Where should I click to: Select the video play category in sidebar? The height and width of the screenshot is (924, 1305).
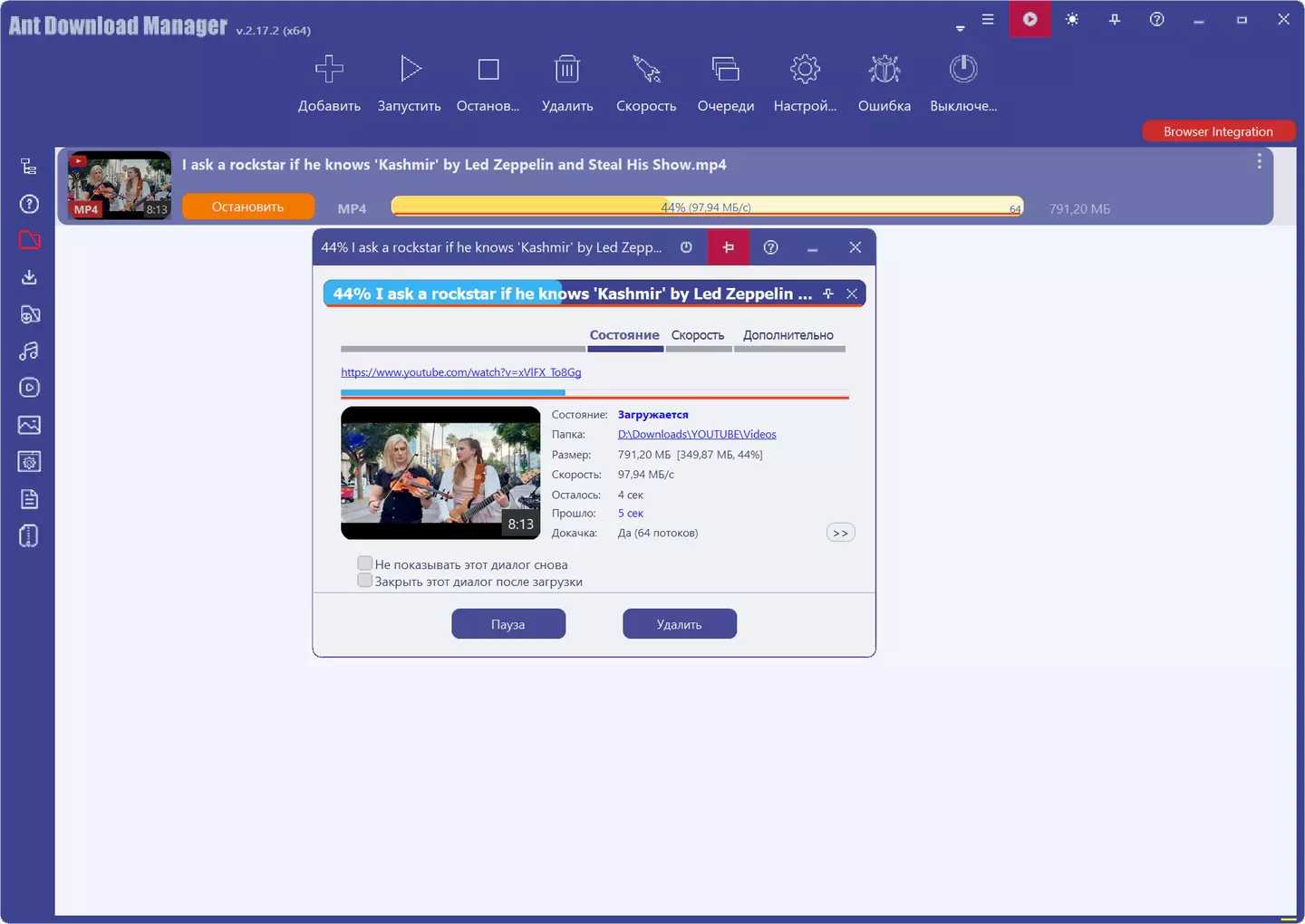pos(29,388)
